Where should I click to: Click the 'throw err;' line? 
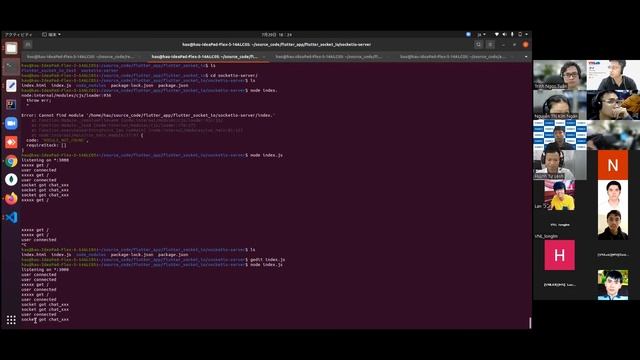coord(39,100)
